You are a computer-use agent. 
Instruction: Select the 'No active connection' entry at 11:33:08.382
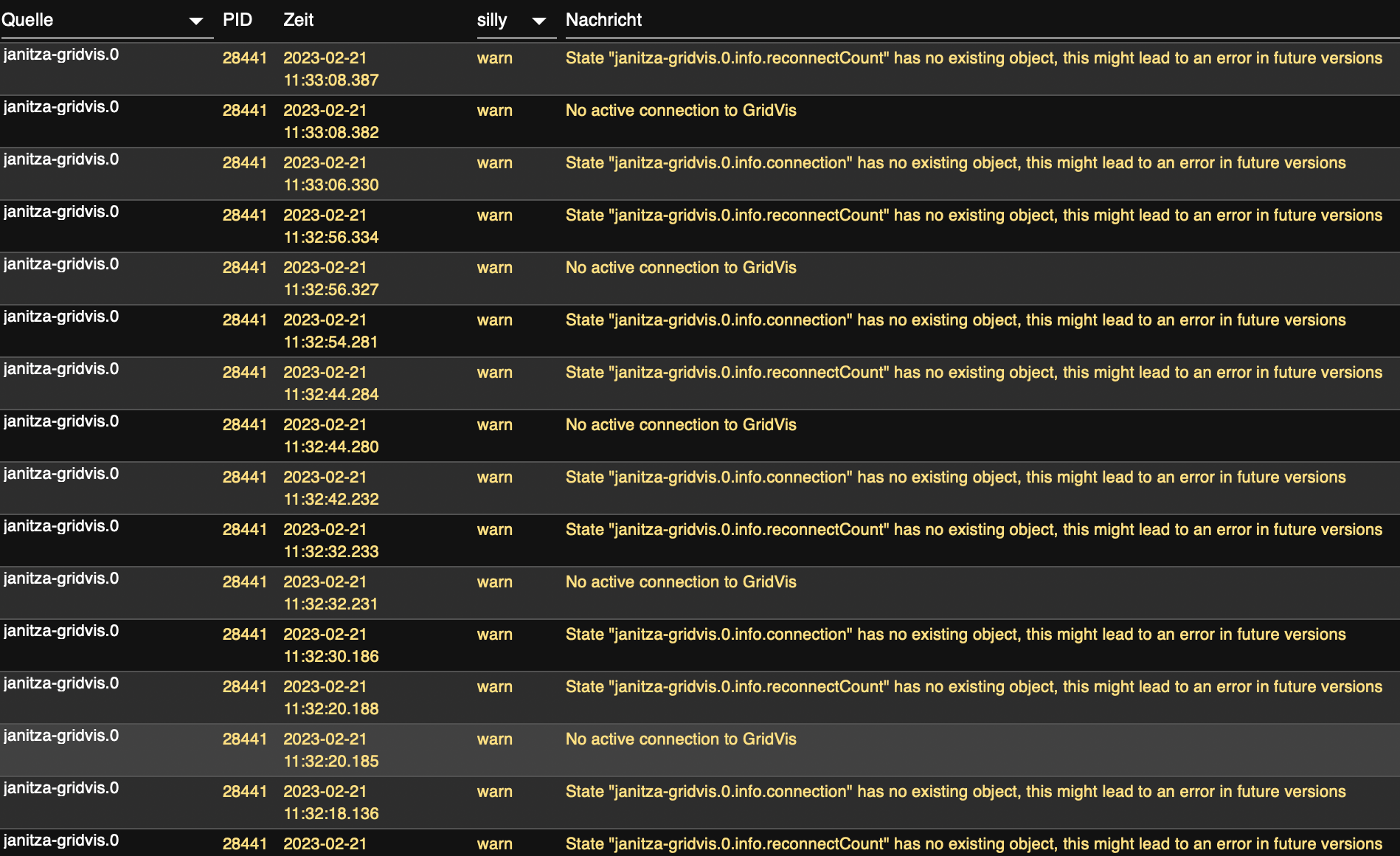click(x=681, y=111)
